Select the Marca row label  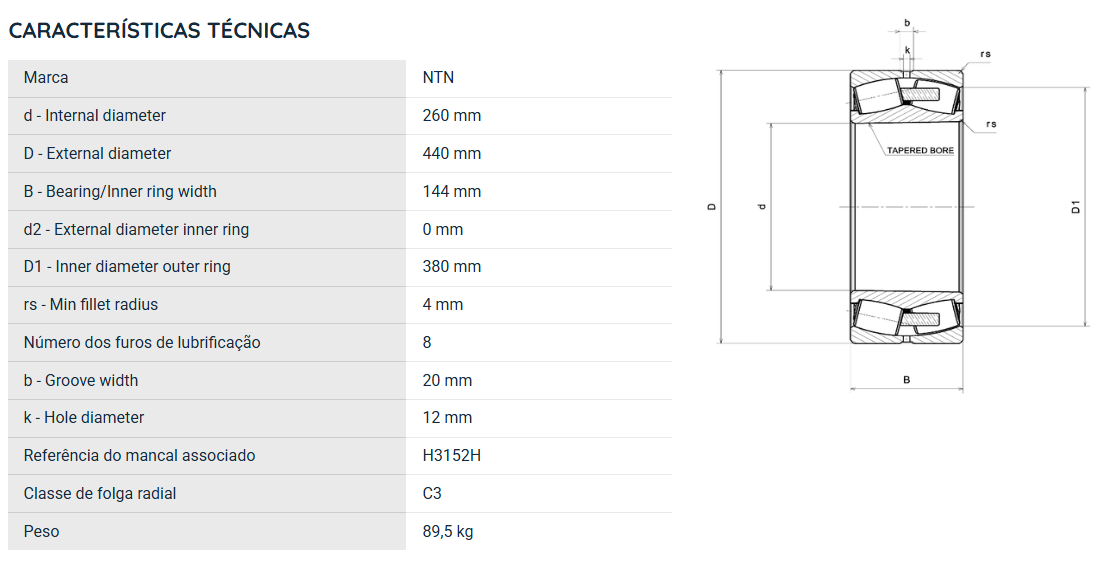(46, 78)
